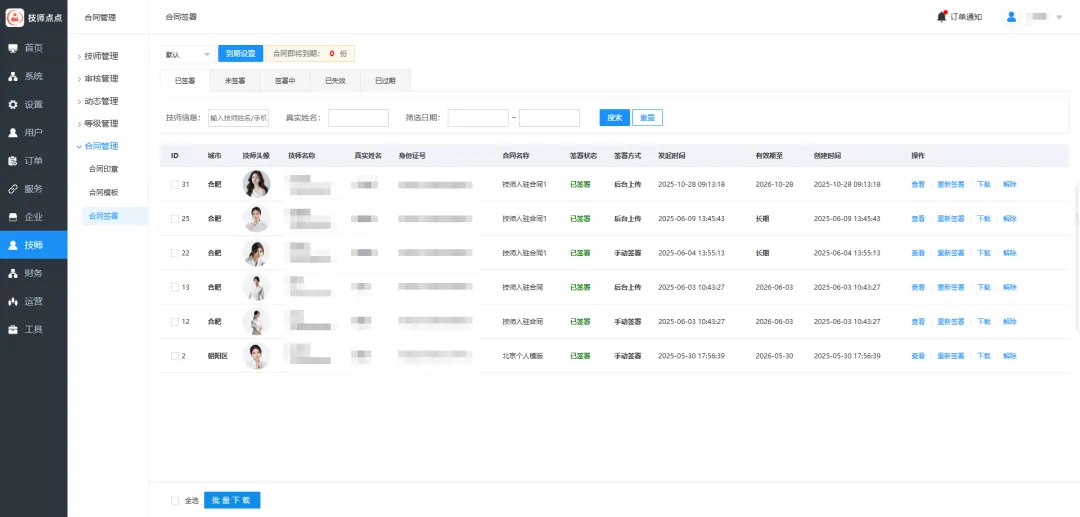Viewport: 1080px width, 517px height.
Task: Tick the checkbox for ID 22
Action: (174, 253)
